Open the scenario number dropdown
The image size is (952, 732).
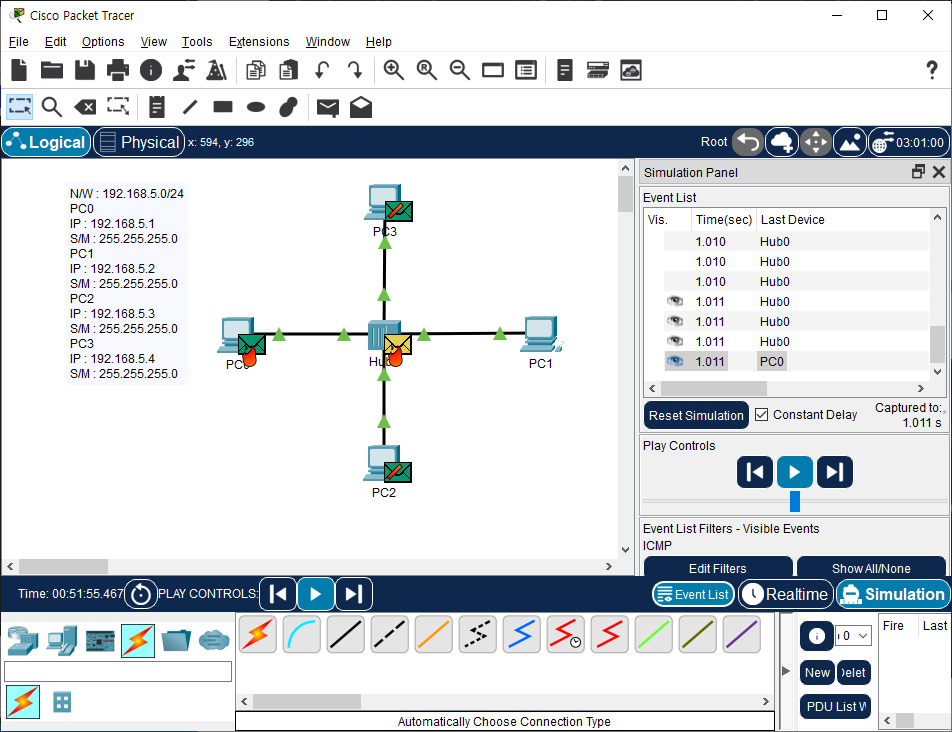tap(853, 635)
